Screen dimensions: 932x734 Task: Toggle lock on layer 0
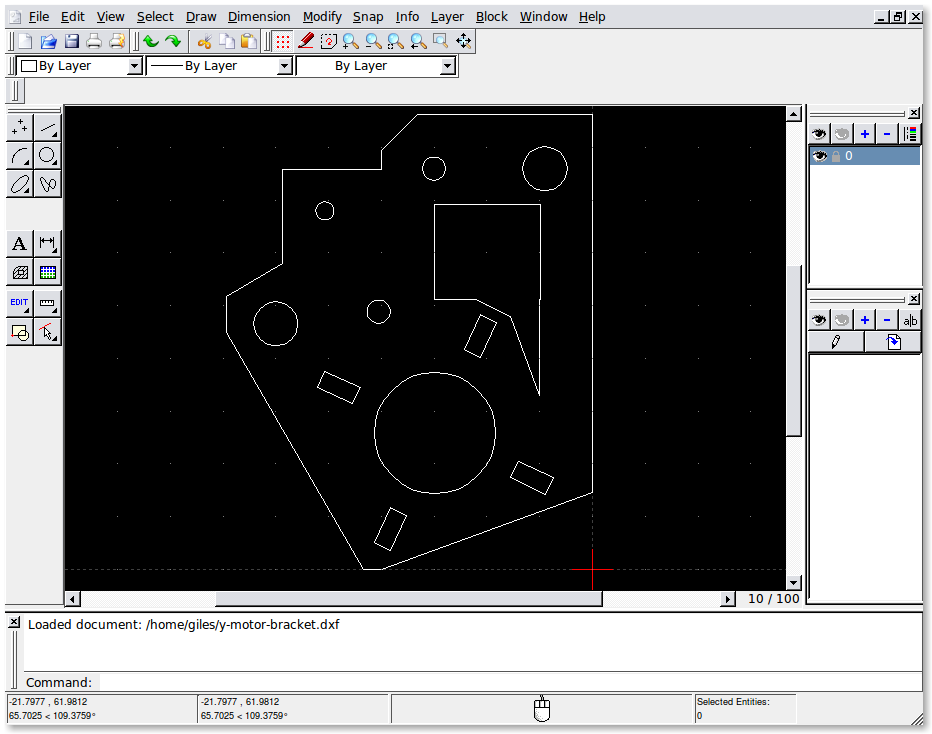coord(836,156)
